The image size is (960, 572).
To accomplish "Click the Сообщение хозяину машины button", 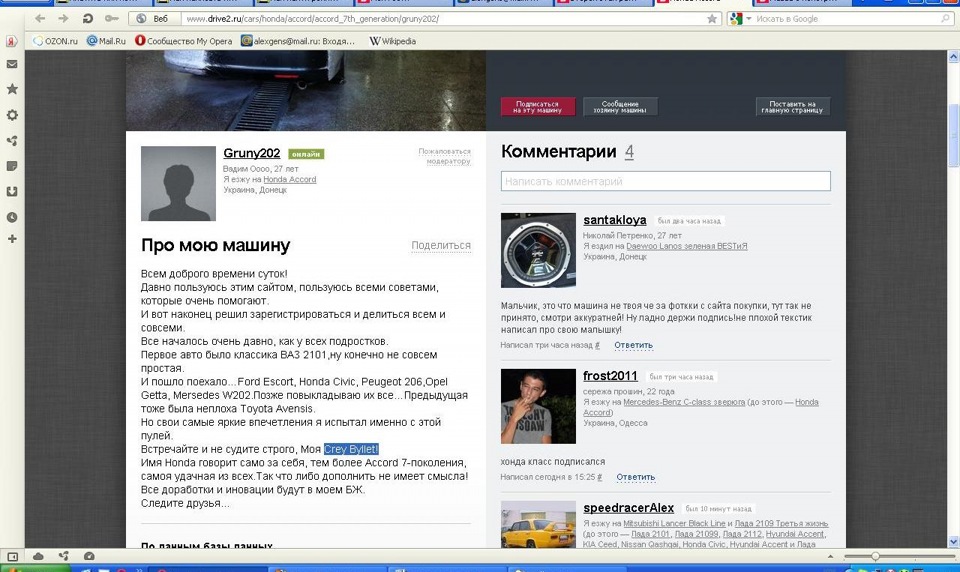I will [x=620, y=107].
